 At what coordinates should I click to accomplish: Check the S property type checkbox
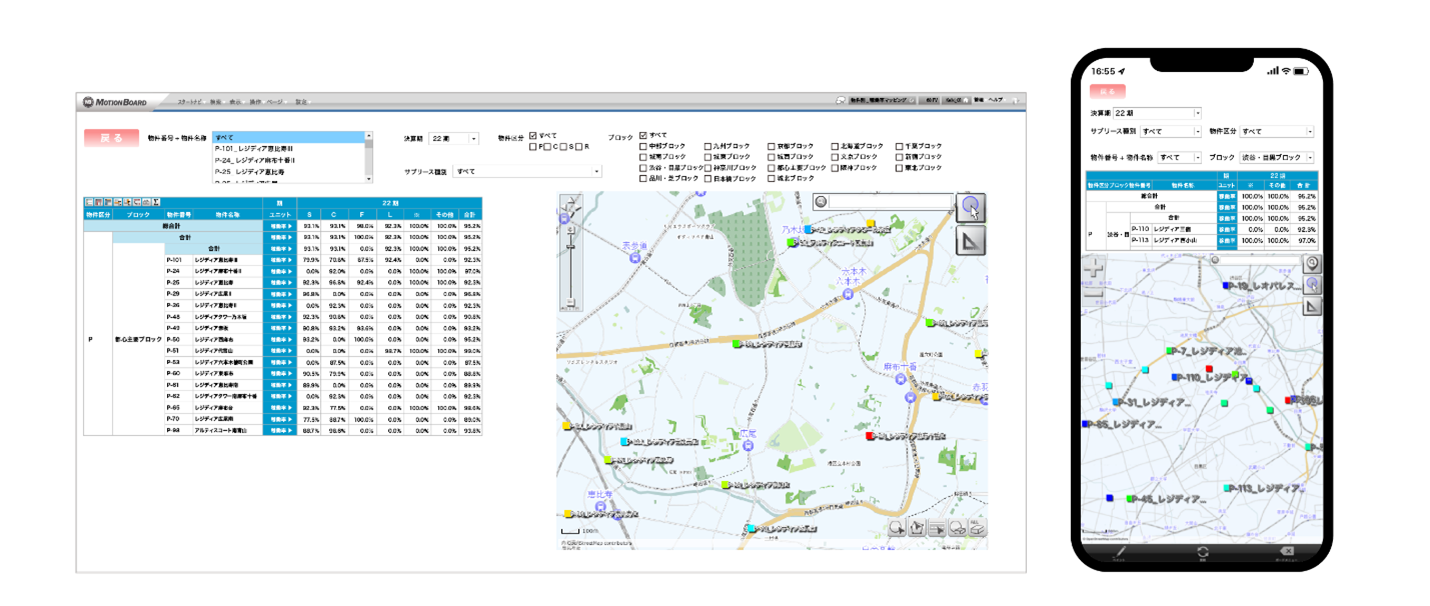click(x=564, y=147)
